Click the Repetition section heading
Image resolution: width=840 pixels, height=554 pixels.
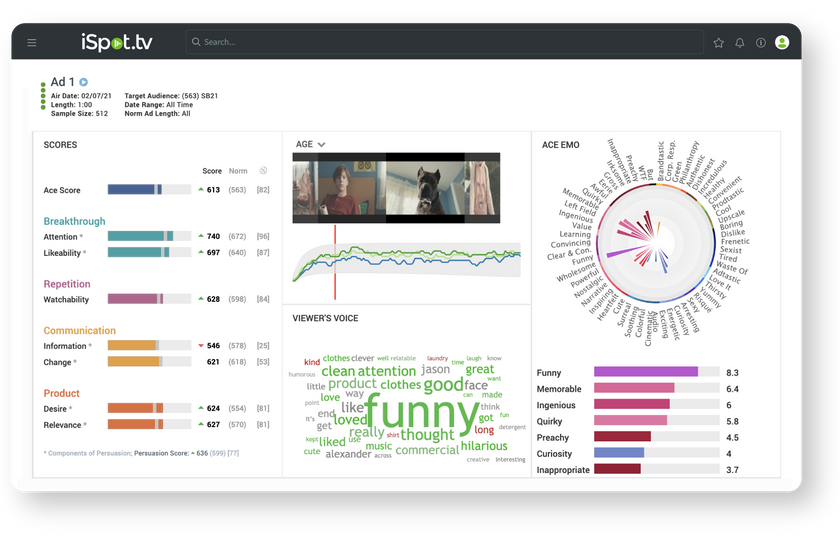[x=67, y=284]
